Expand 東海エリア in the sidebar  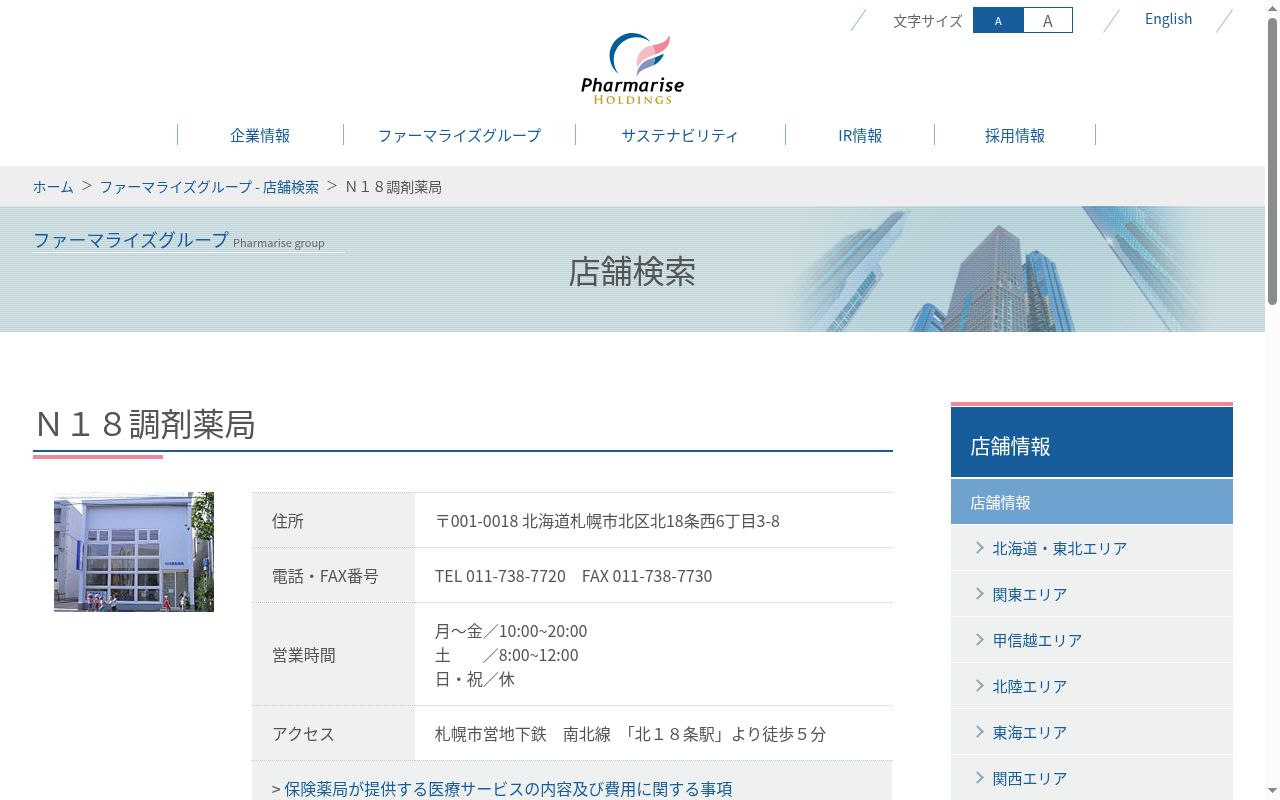(x=1092, y=732)
